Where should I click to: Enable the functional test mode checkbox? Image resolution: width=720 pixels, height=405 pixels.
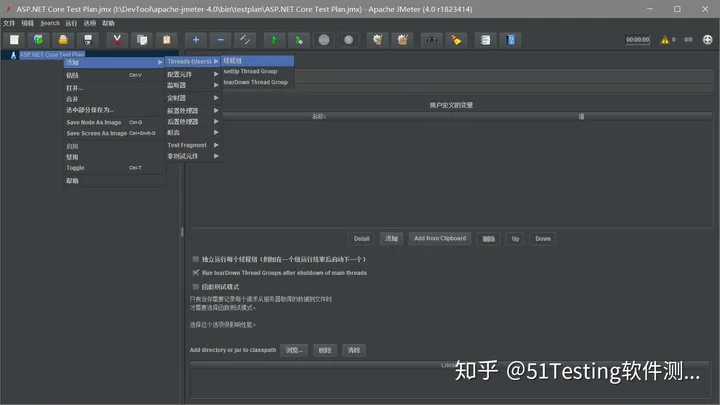pos(196,287)
